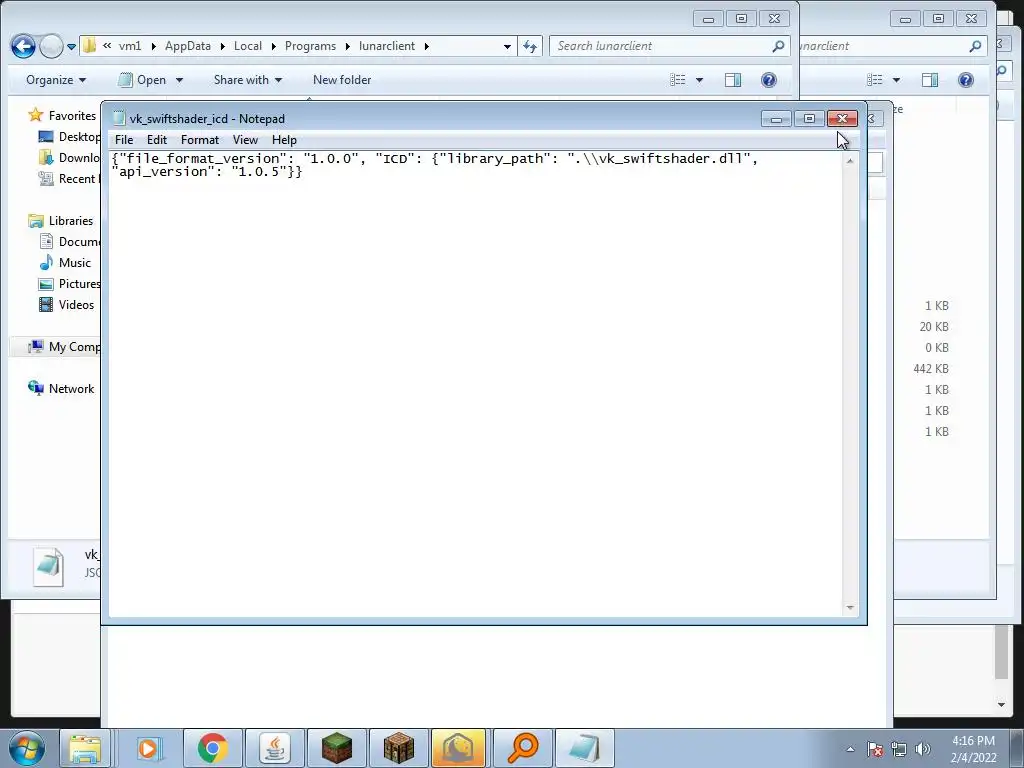Open Videos library

(x=67, y=304)
